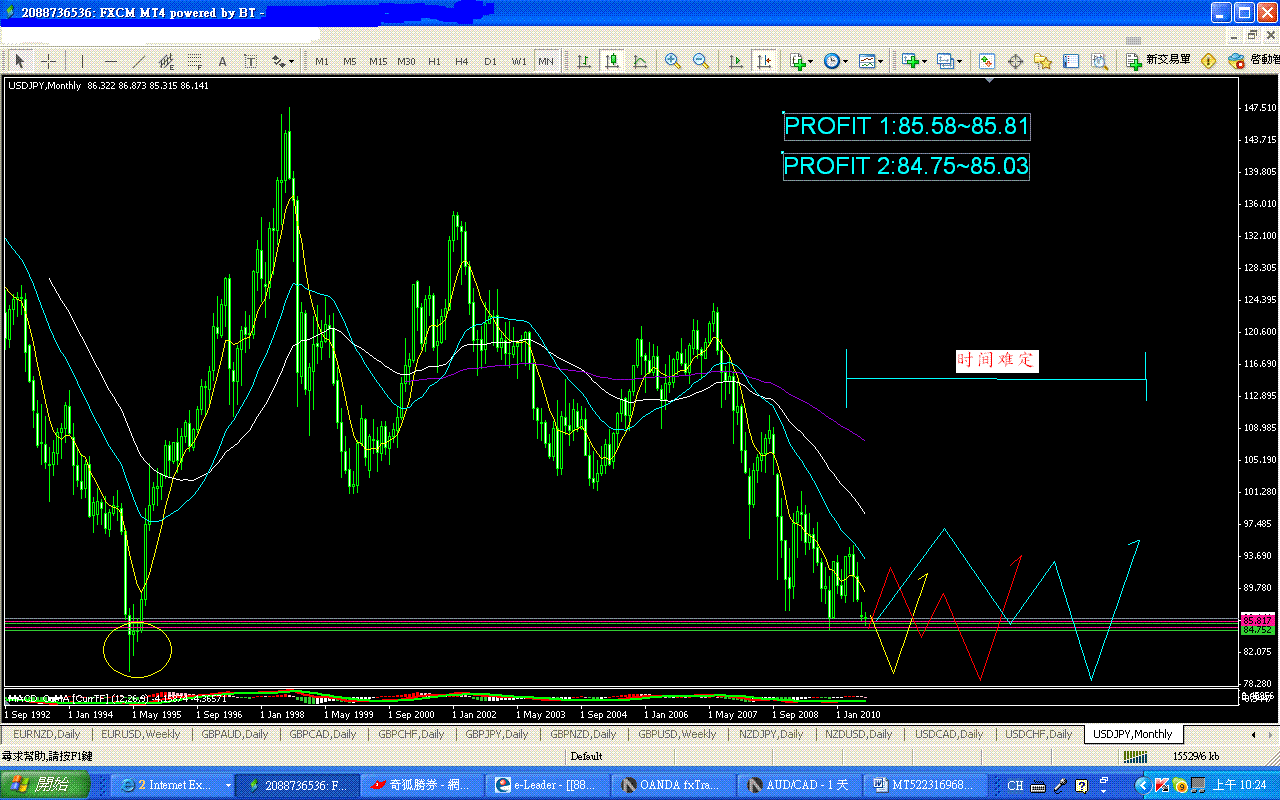1280x800 pixels.
Task: Open the periodicity clock dropdown
Action: tap(835, 61)
